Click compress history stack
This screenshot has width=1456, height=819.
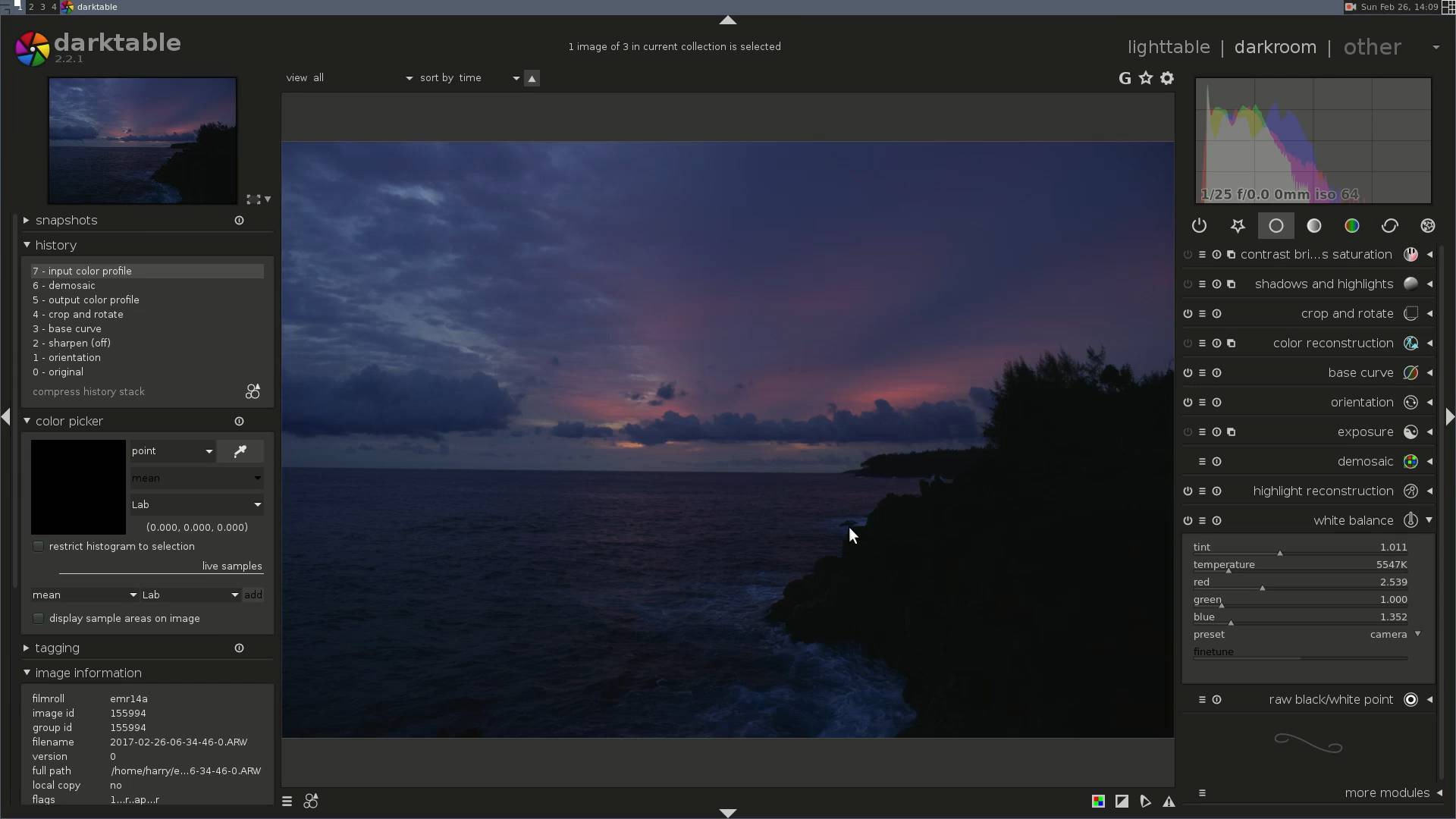pos(89,392)
